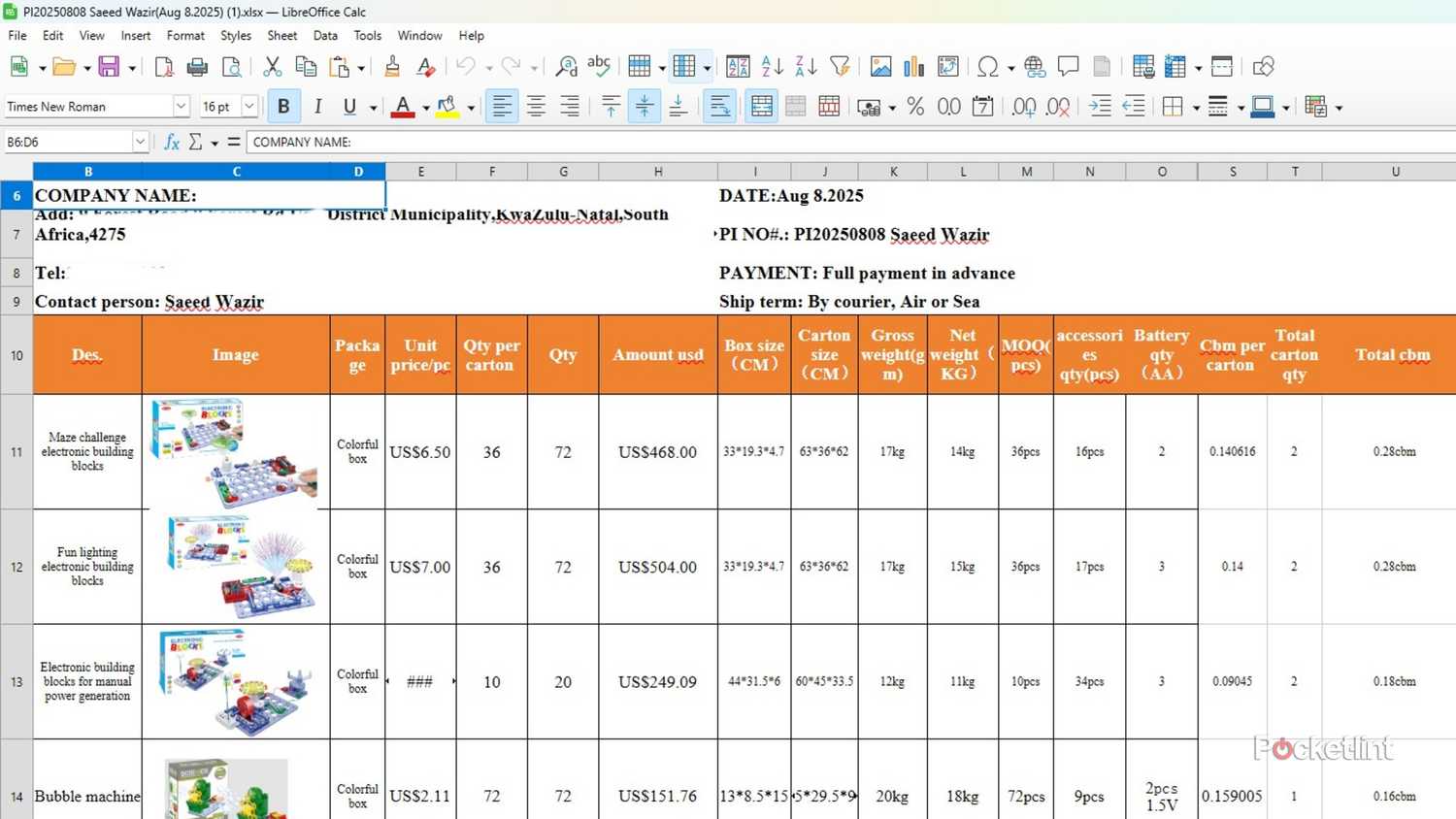Toggle bold formatting off
1456x819 pixels.
(283, 106)
